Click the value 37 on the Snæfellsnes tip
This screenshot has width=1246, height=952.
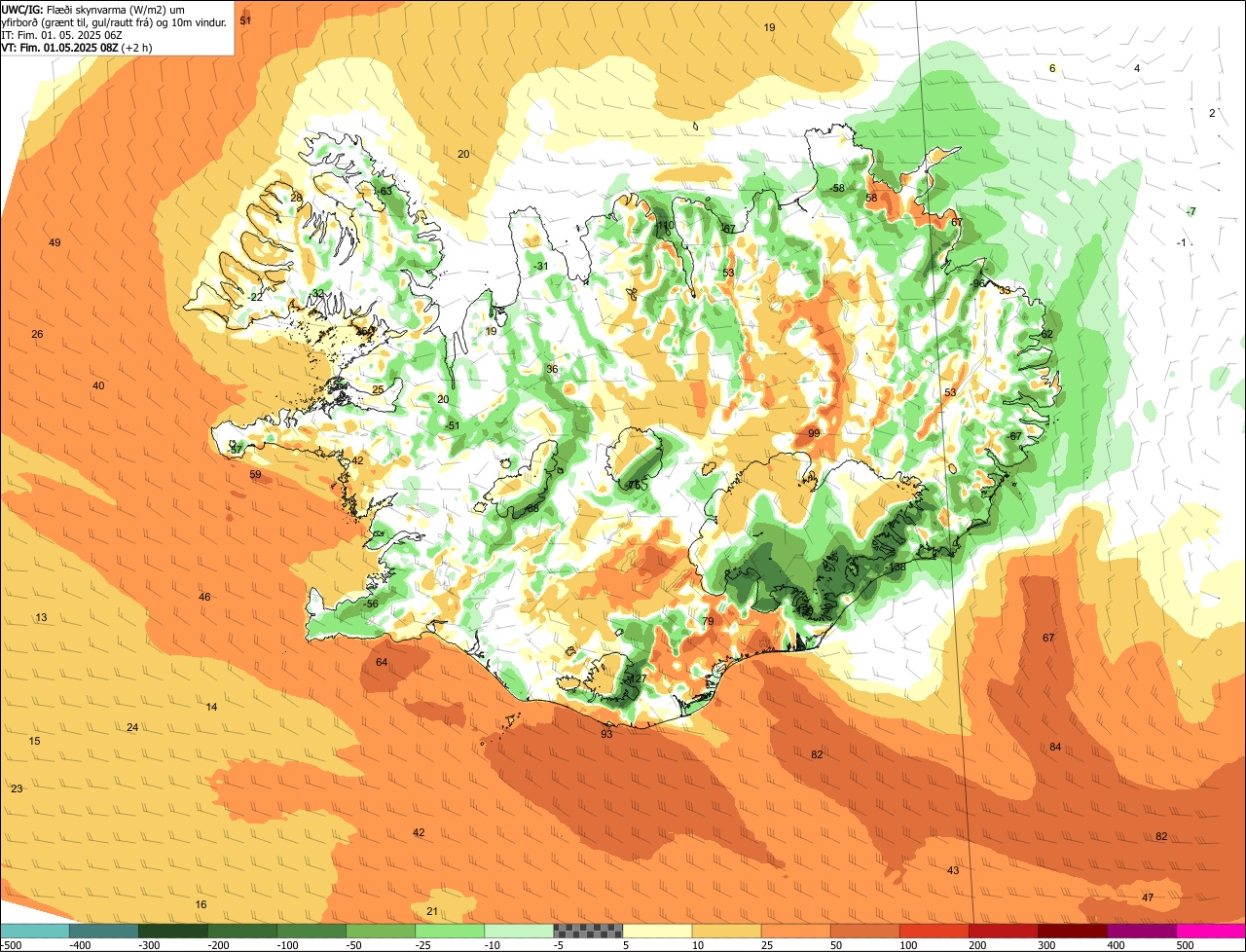pos(236,450)
